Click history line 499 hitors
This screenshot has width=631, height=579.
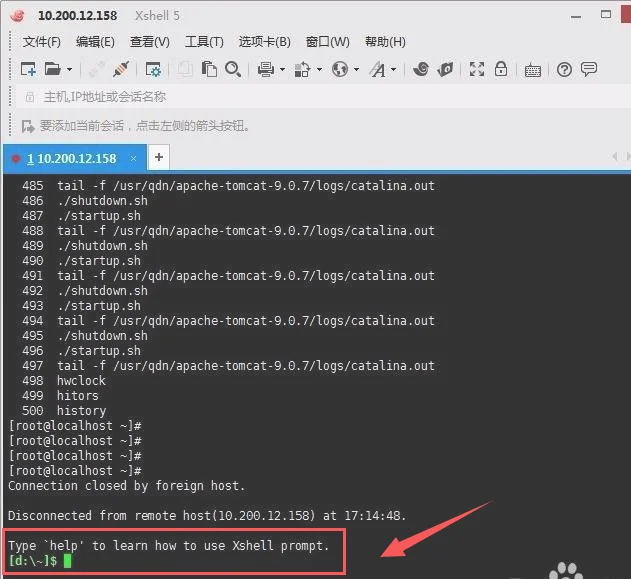pyautogui.click(x=60, y=396)
